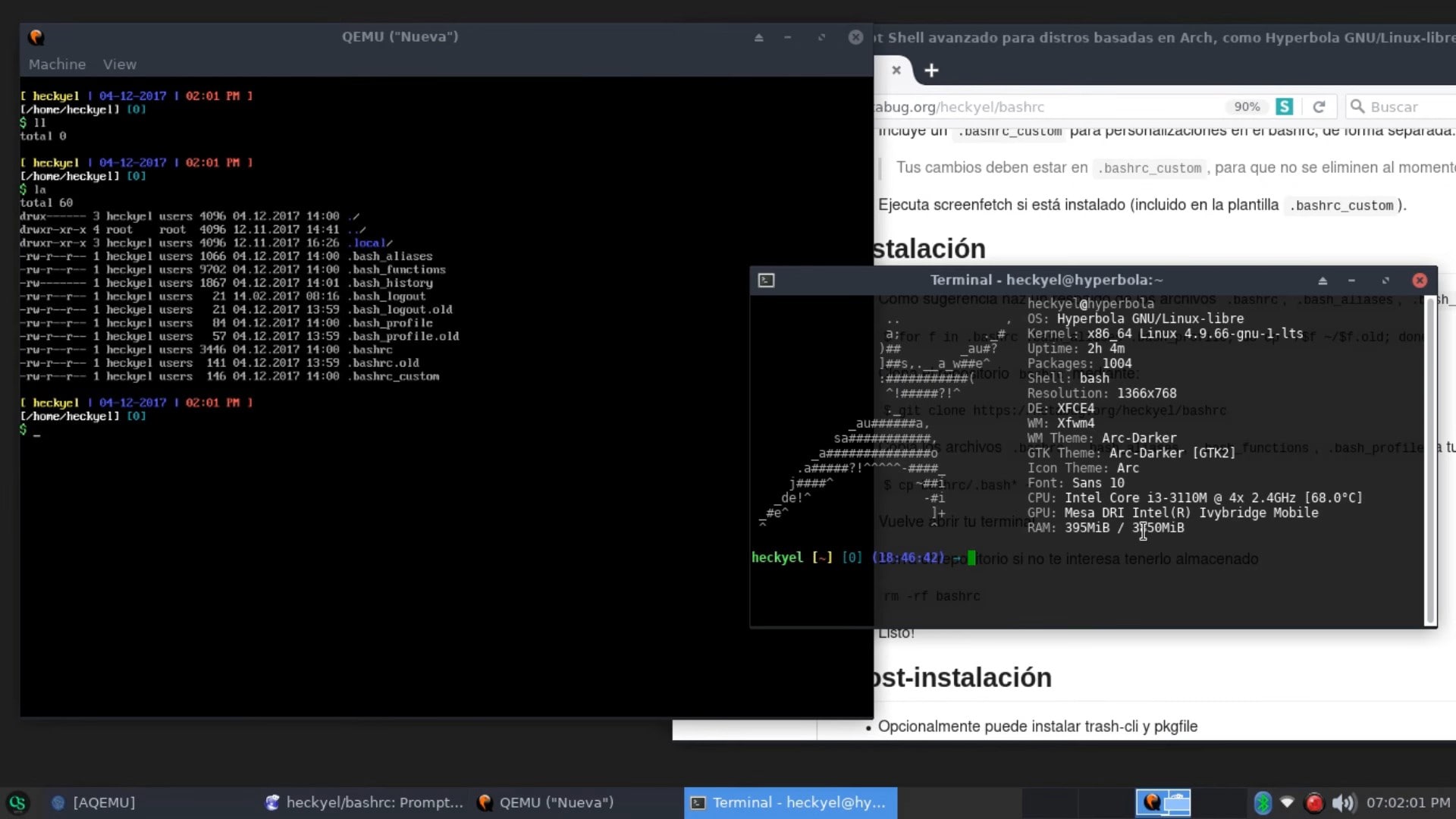1456x819 pixels.
Task: Click the 90% zoom level indicator
Action: tap(1246, 107)
